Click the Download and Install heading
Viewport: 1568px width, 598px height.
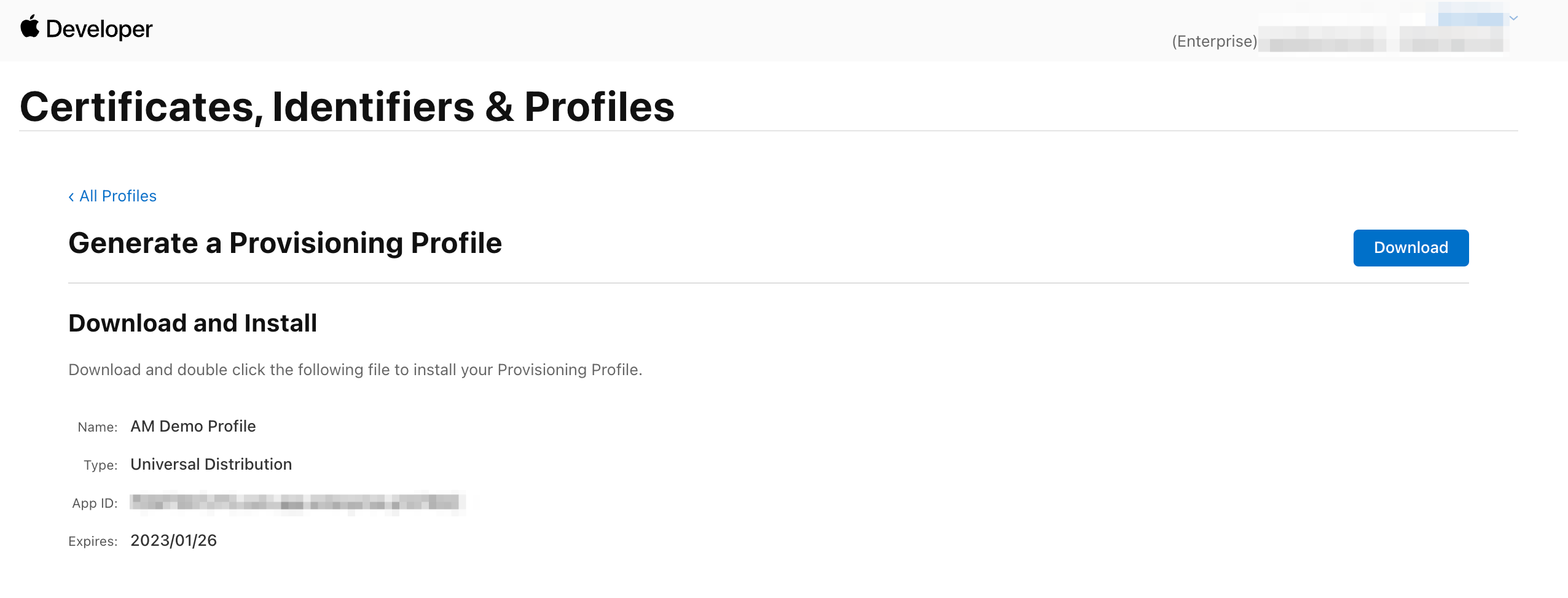click(x=192, y=323)
